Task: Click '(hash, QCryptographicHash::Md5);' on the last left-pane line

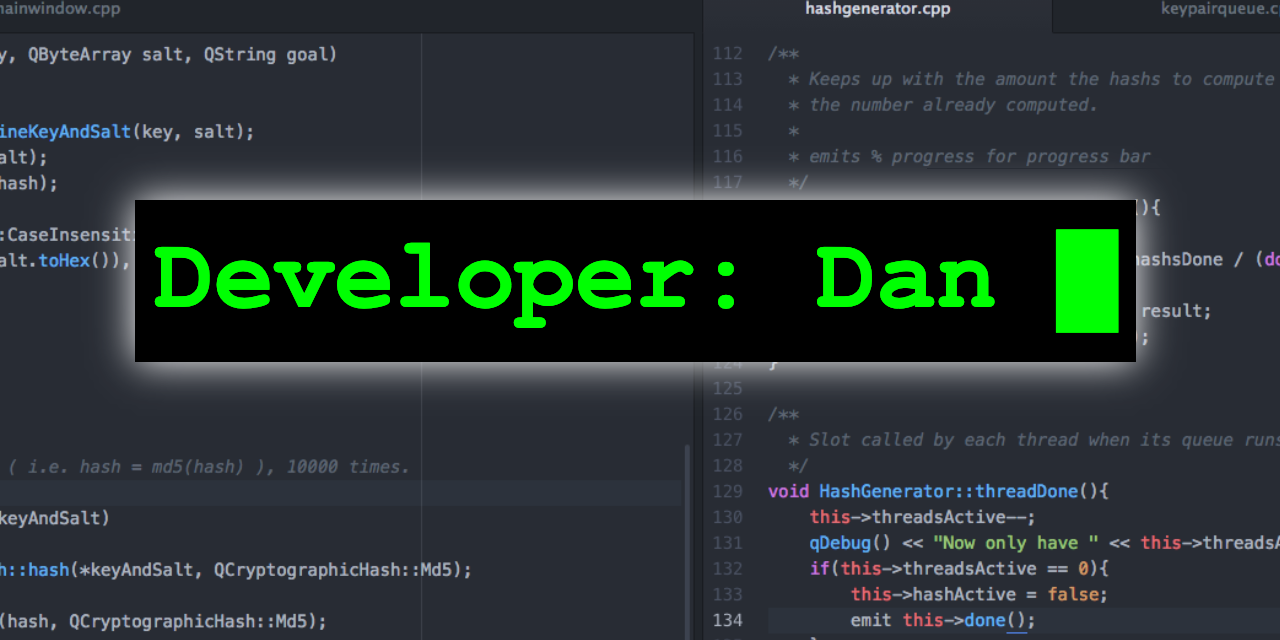Action: coord(163,621)
